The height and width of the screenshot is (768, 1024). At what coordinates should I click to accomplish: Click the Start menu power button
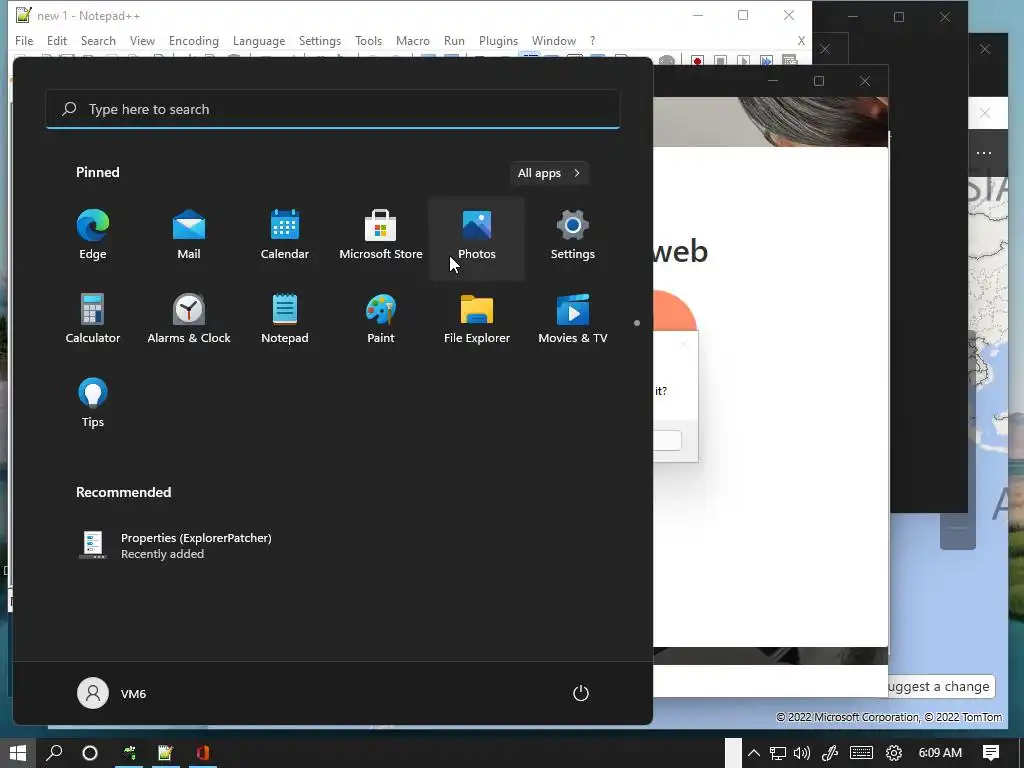pyautogui.click(x=581, y=693)
